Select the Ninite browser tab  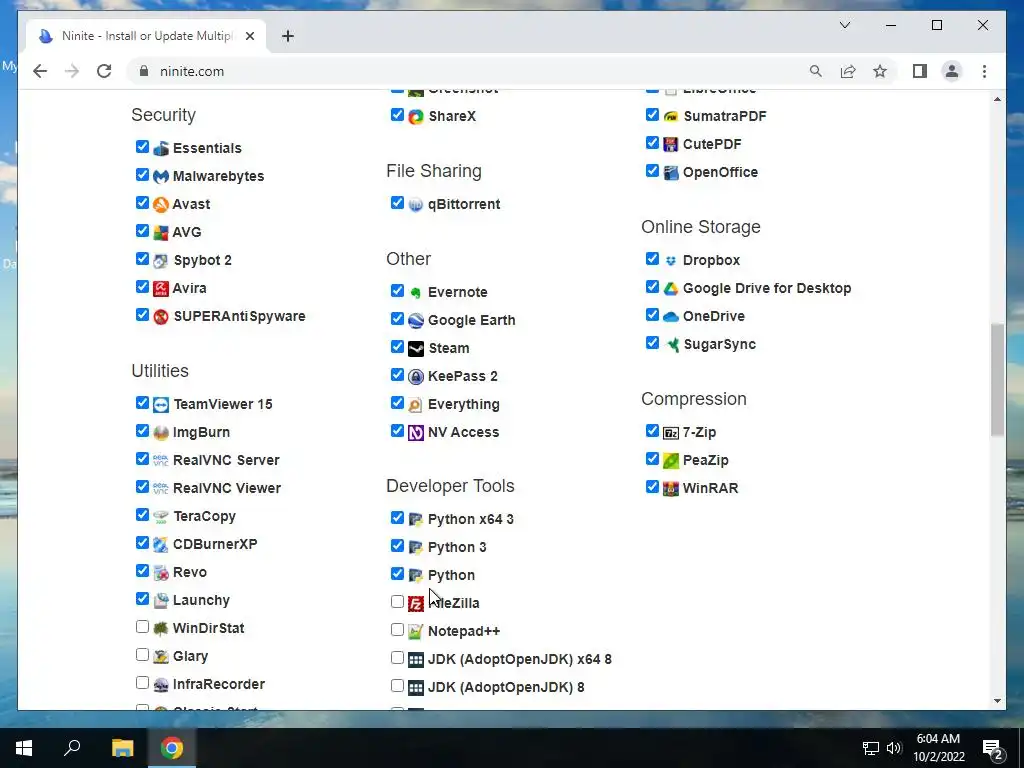click(x=146, y=36)
